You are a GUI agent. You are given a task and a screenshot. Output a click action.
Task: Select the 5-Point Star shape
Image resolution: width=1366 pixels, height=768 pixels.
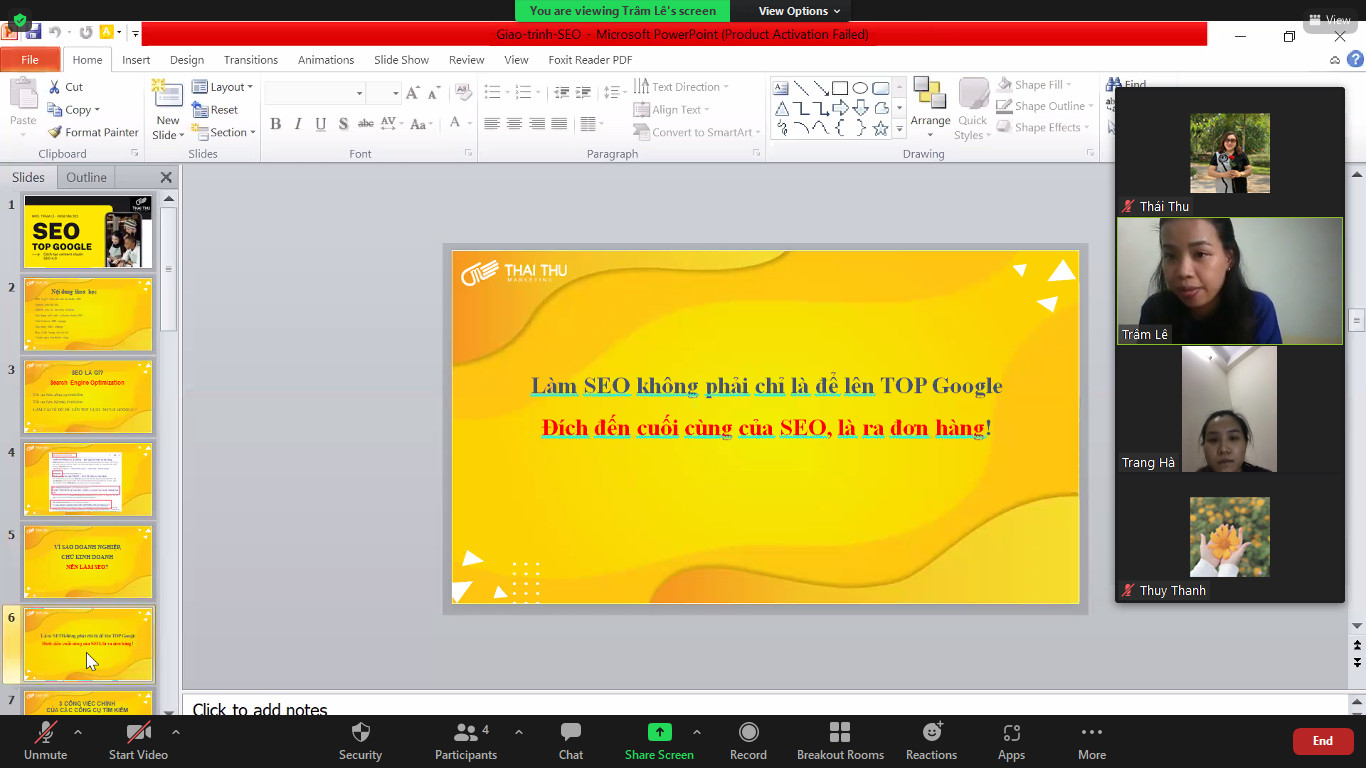coord(880,128)
